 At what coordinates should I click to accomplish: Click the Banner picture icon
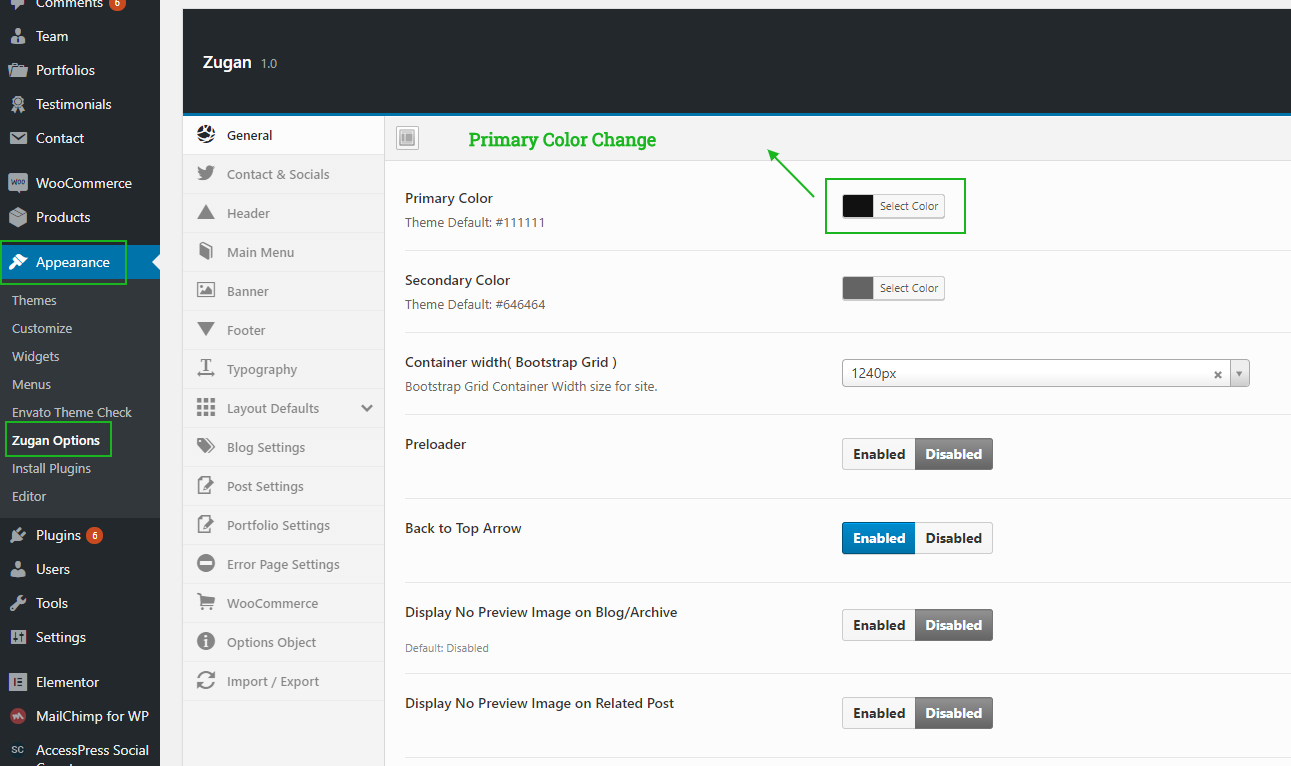click(206, 291)
